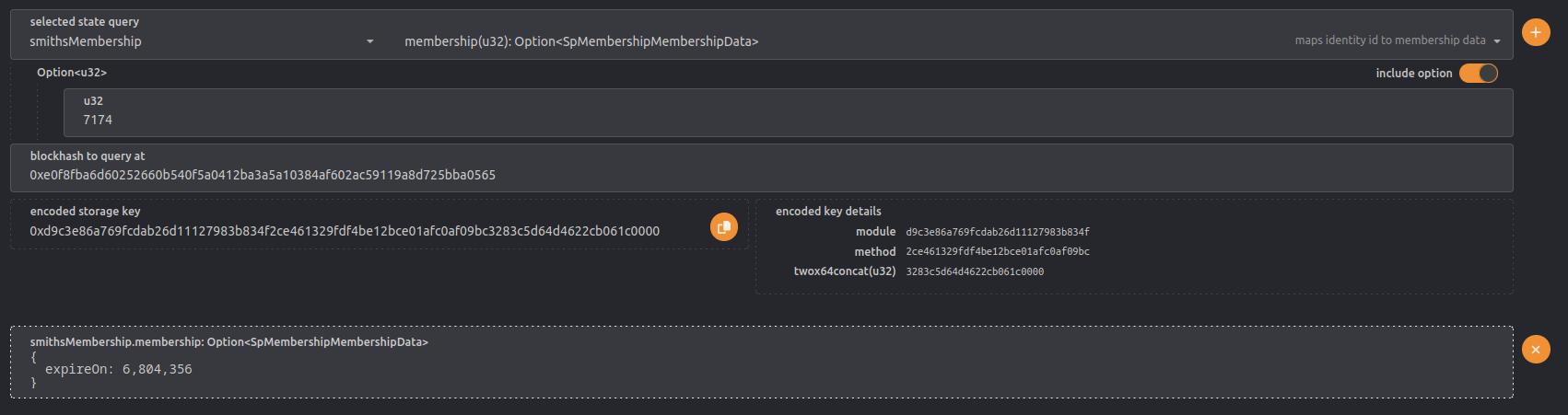
Task: Expand the membership(u32) method dropdown arrow
Action: tap(1497, 41)
